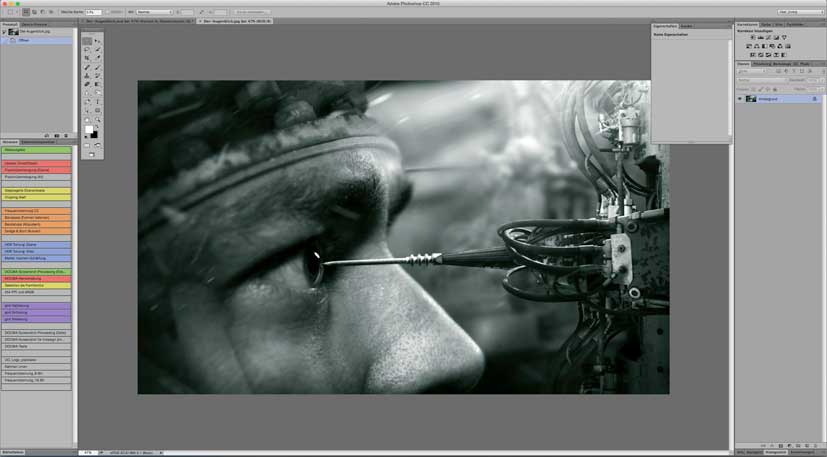
Task: Open the workspace switcher dropdown
Action: coord(801,12)
